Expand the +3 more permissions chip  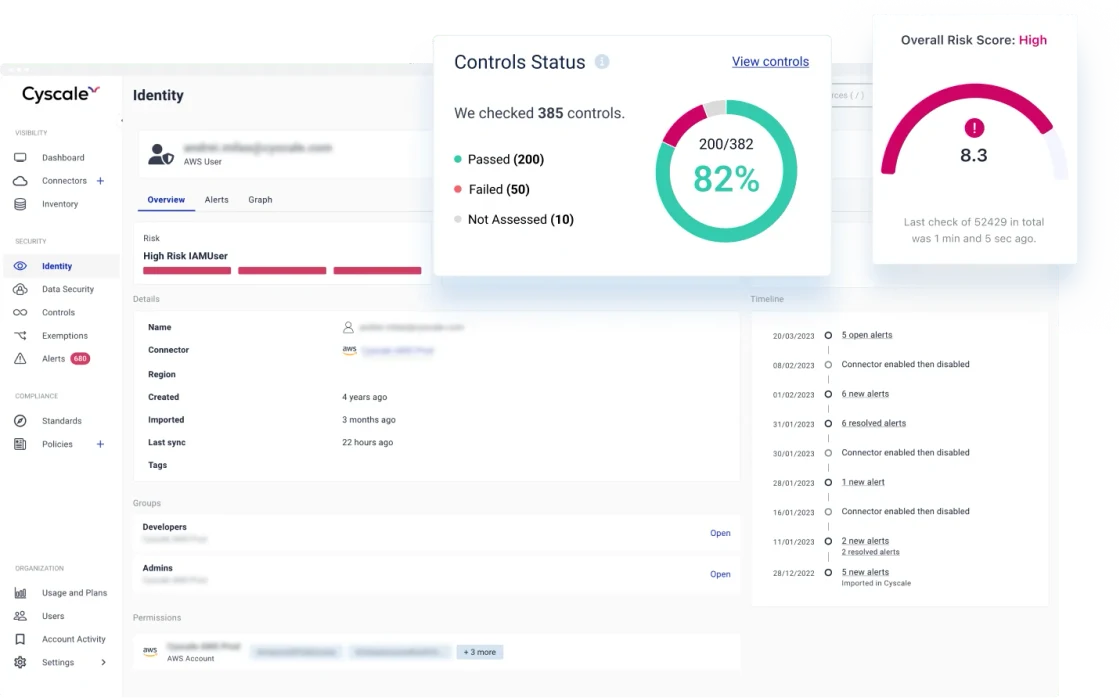479,651
